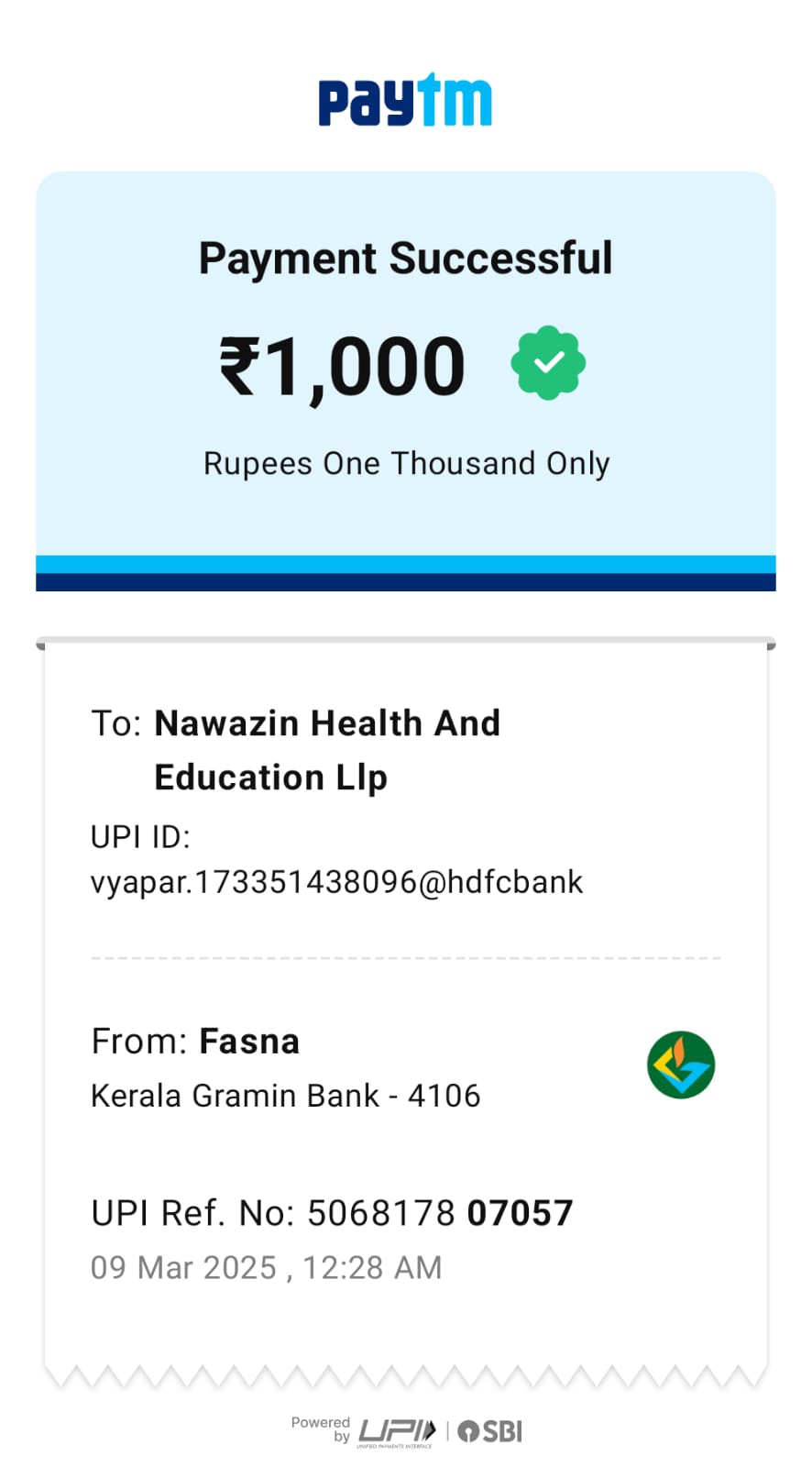Viewport: 812px width, 1467px height.
Task: Select the ₹1,000 amount
Action: [x=343, y=367]
